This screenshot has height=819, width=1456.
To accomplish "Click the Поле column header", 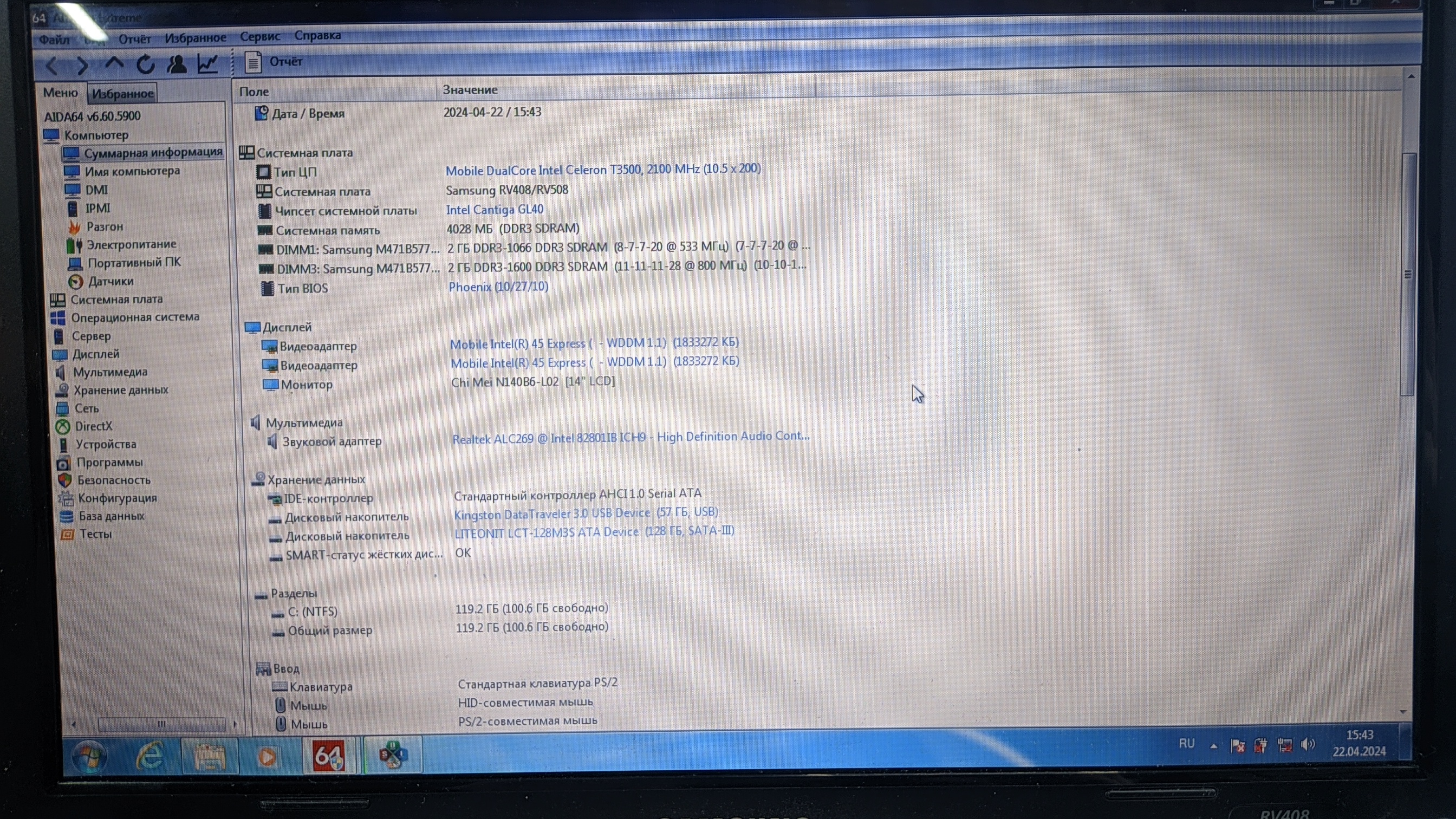I will click(x=335, y=92).
